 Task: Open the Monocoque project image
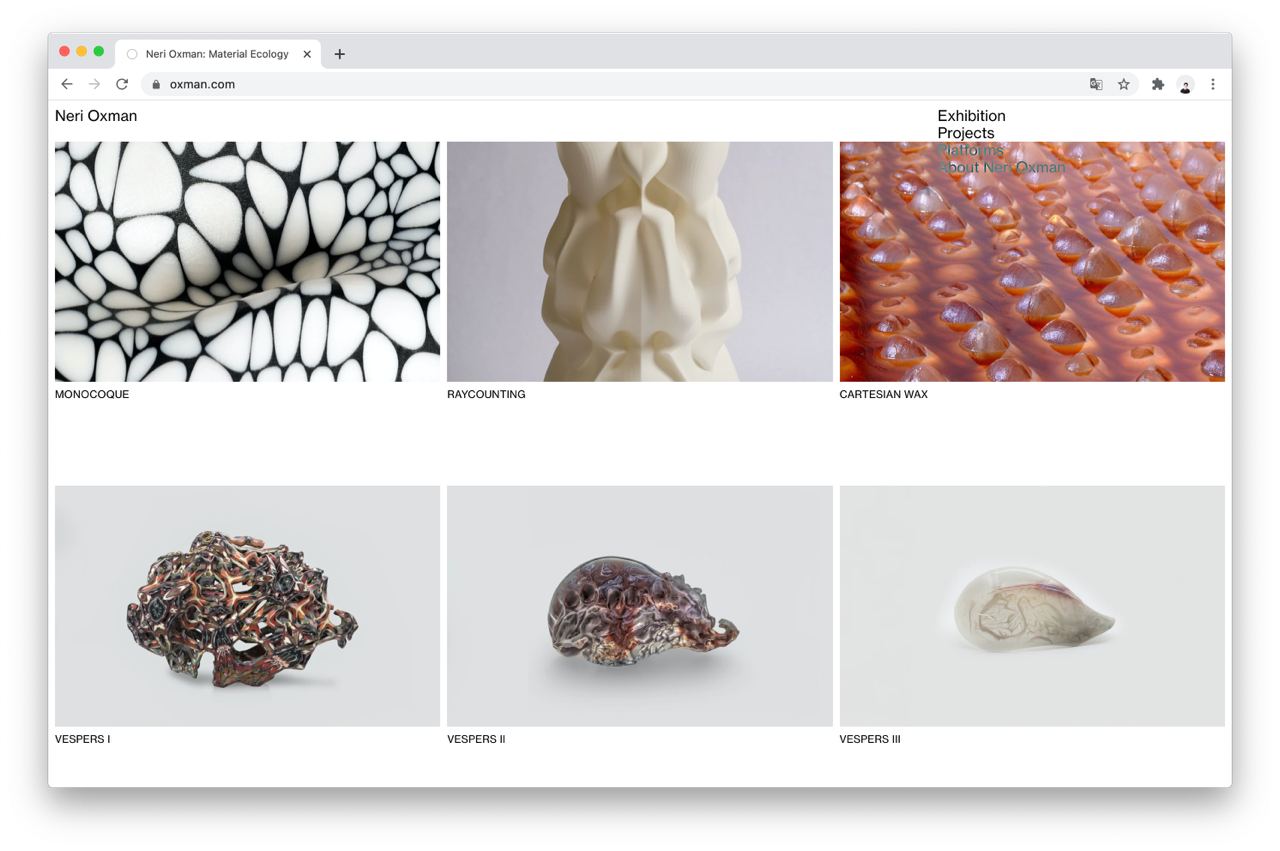point(247,261)
